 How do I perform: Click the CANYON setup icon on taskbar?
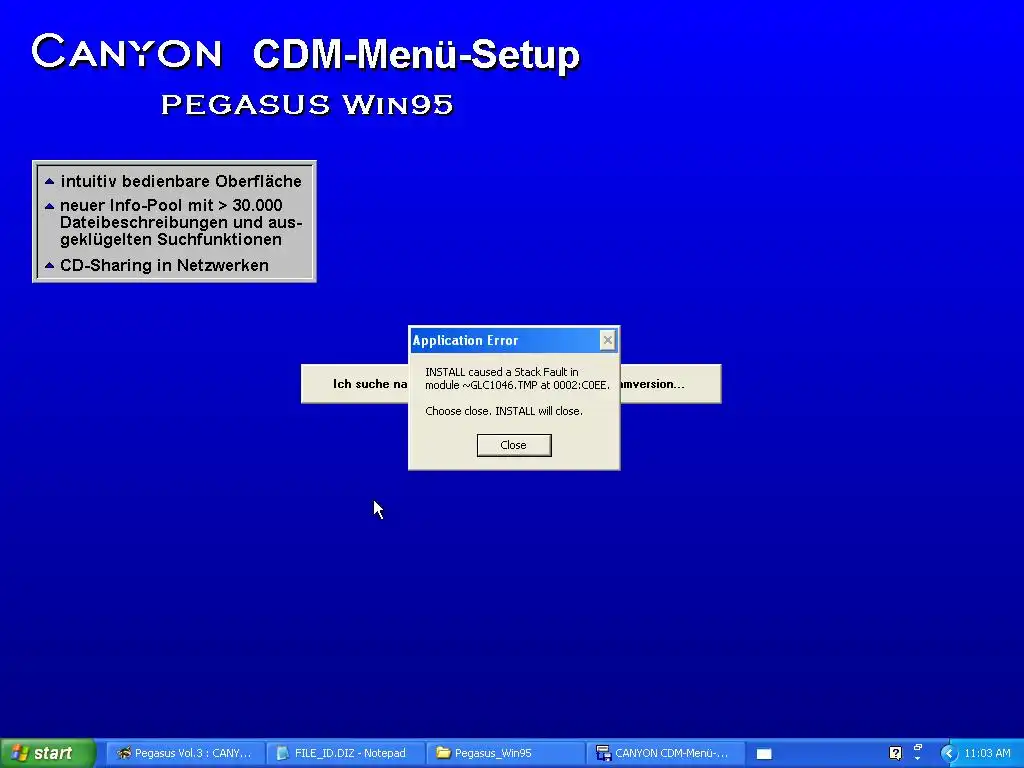603,753
